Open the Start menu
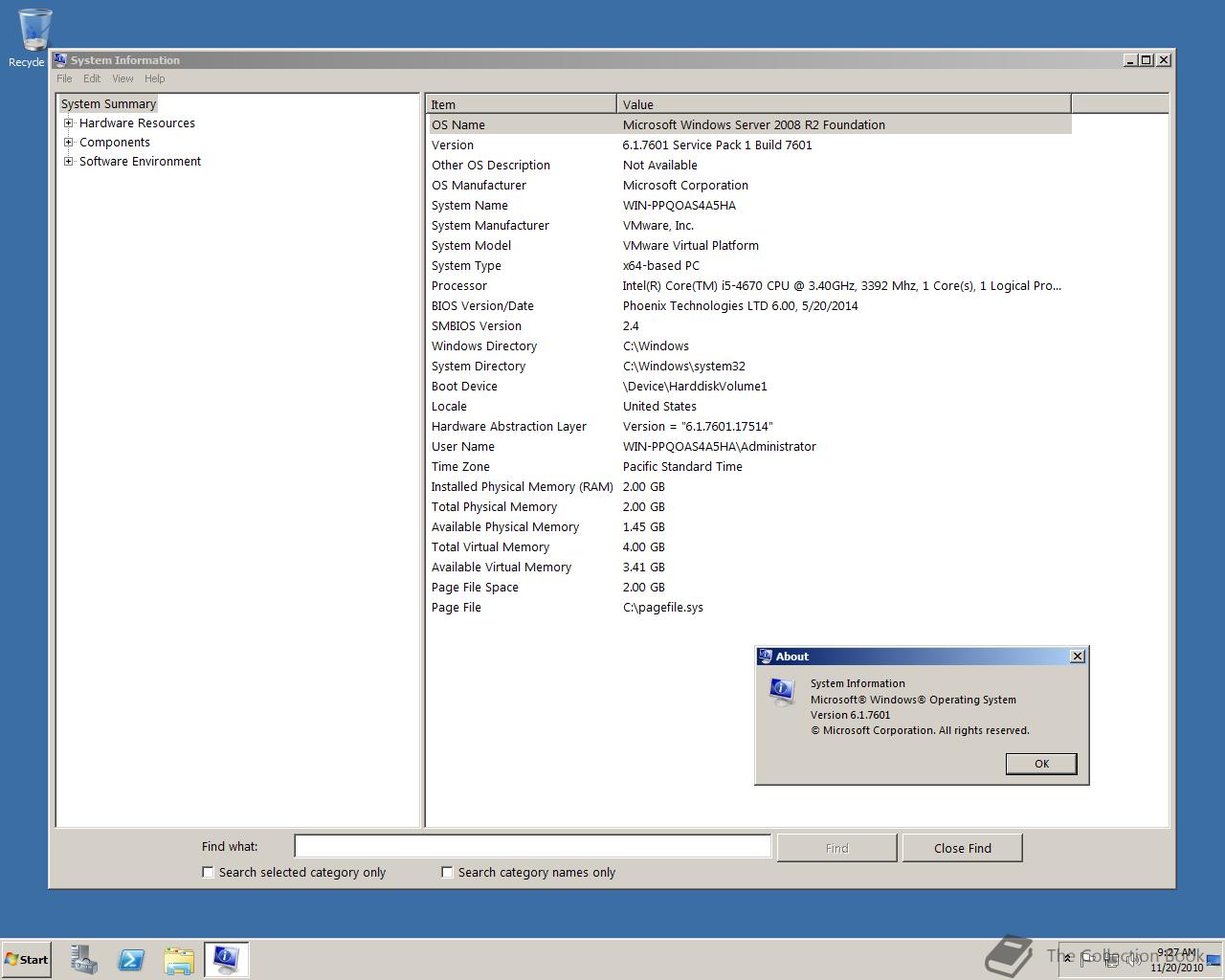This screenshot has height=980, width=1225. [26, 959]
